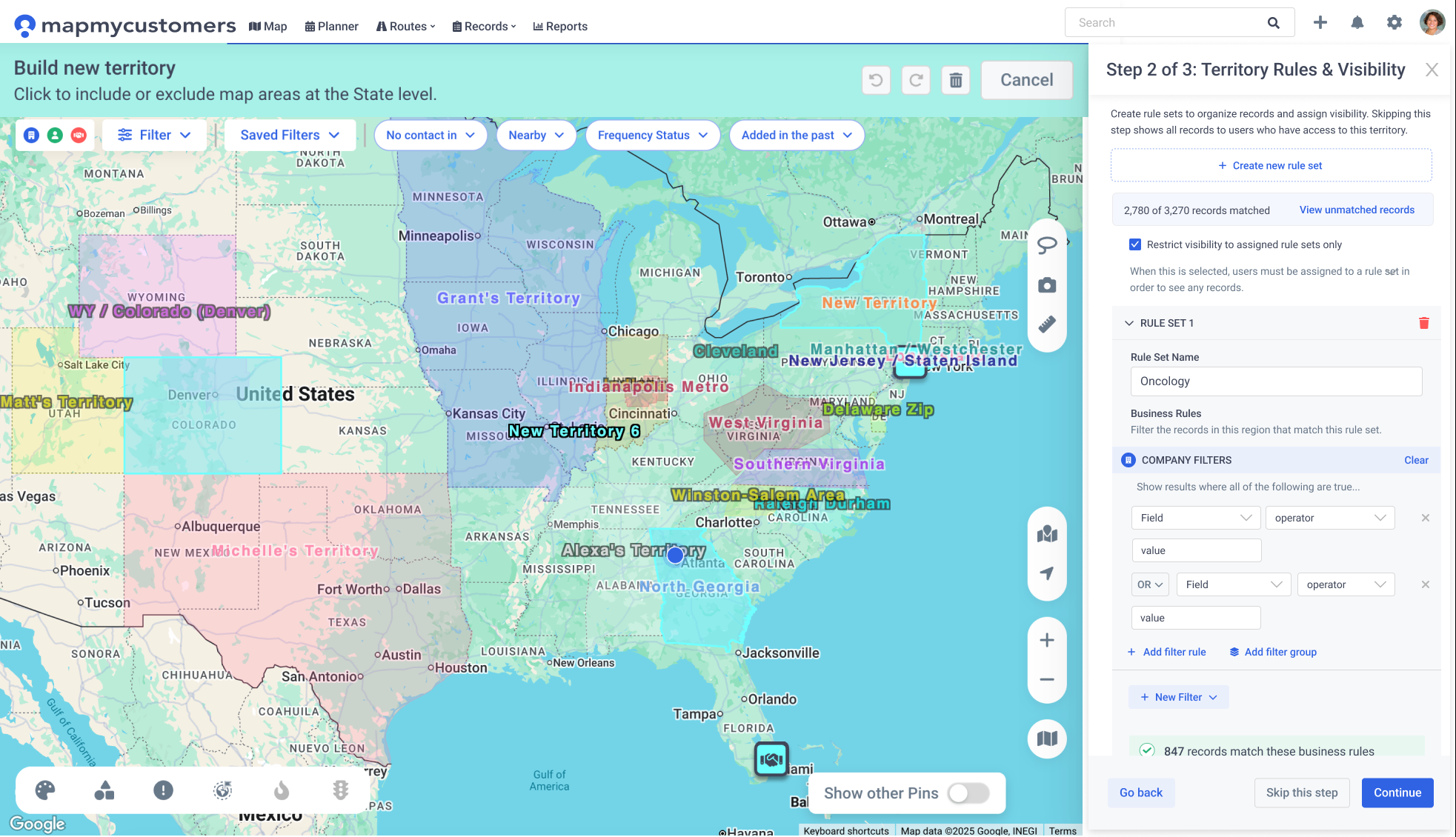Click the search magnifier icon
Screen dimensions: 1456x837
tap(1273, 23)
